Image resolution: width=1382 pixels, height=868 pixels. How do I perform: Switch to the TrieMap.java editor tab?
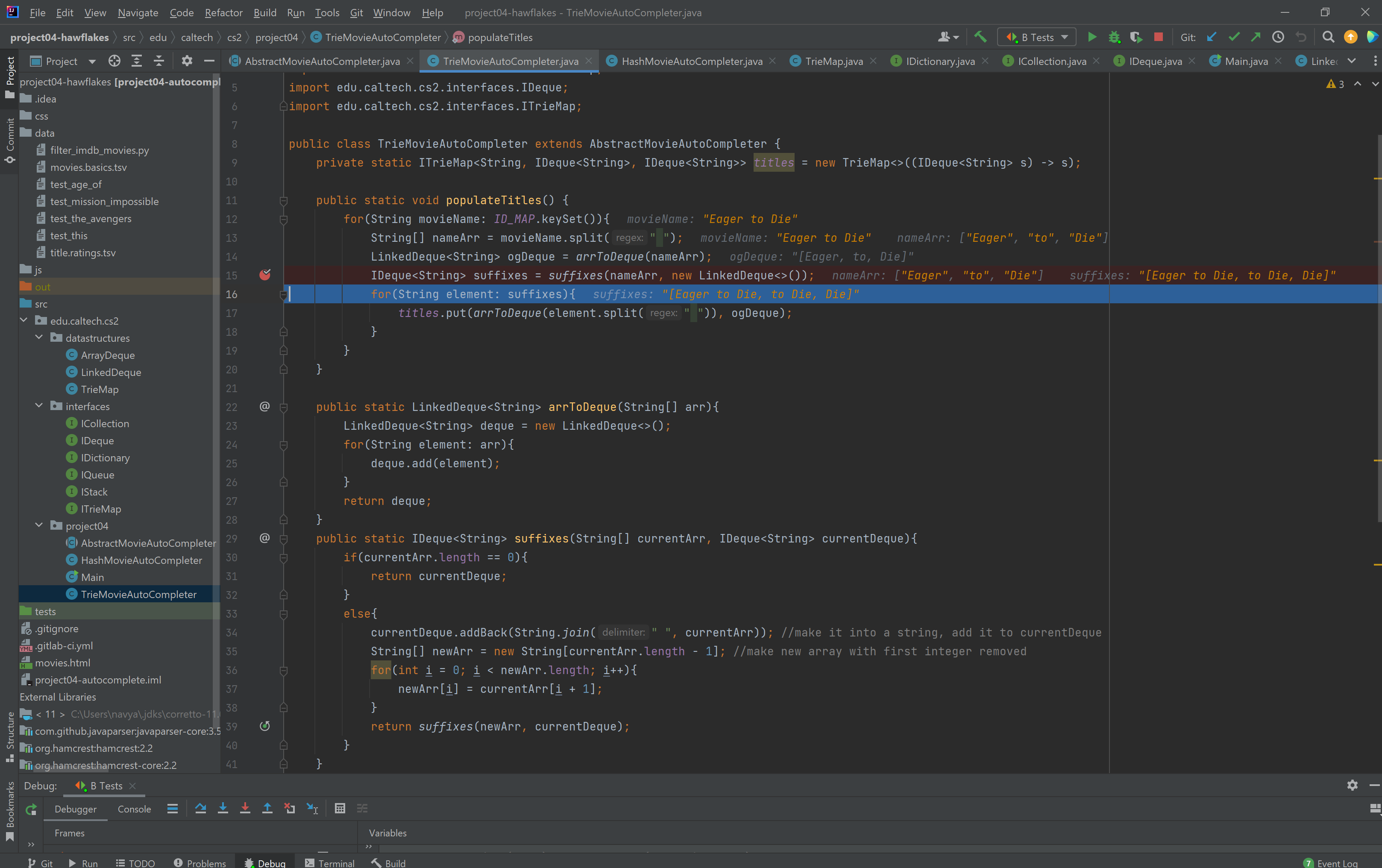click(x=833, y=62)
